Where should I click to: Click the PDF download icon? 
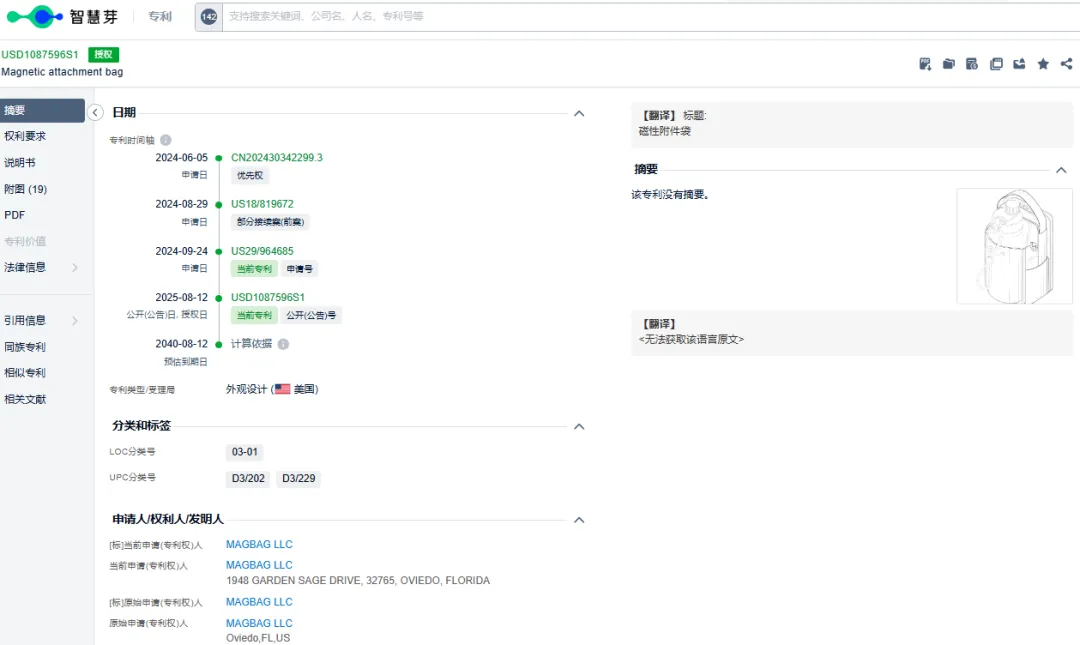tap(925, 64)
